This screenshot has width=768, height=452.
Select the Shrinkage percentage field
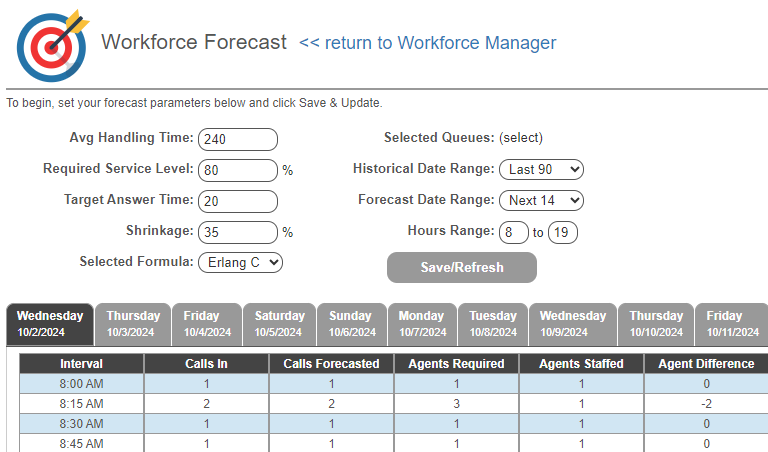pyautogui.click(x=238, y=232)
